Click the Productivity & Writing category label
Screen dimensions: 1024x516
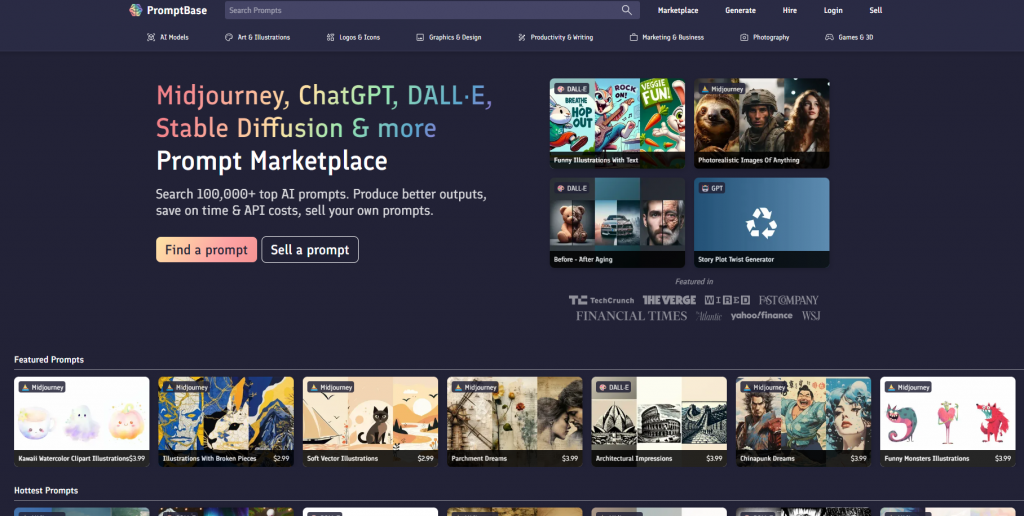click(562, 37)
